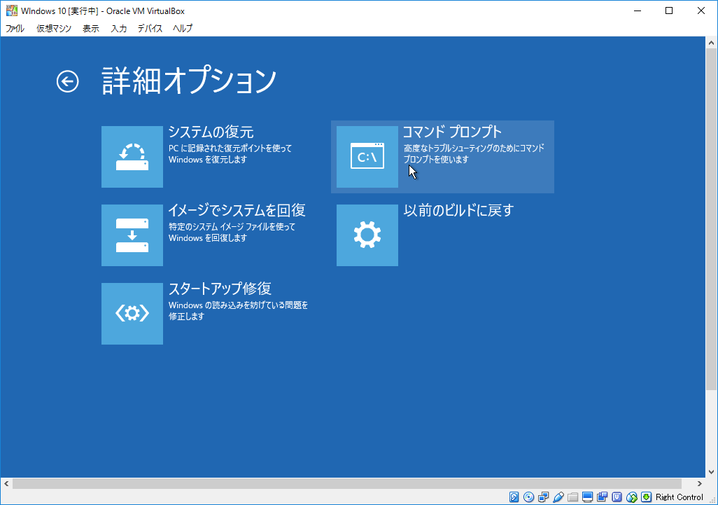
Task: Click description 特定のシステム イメージ ファイルを使って
Action: [232, 227]
